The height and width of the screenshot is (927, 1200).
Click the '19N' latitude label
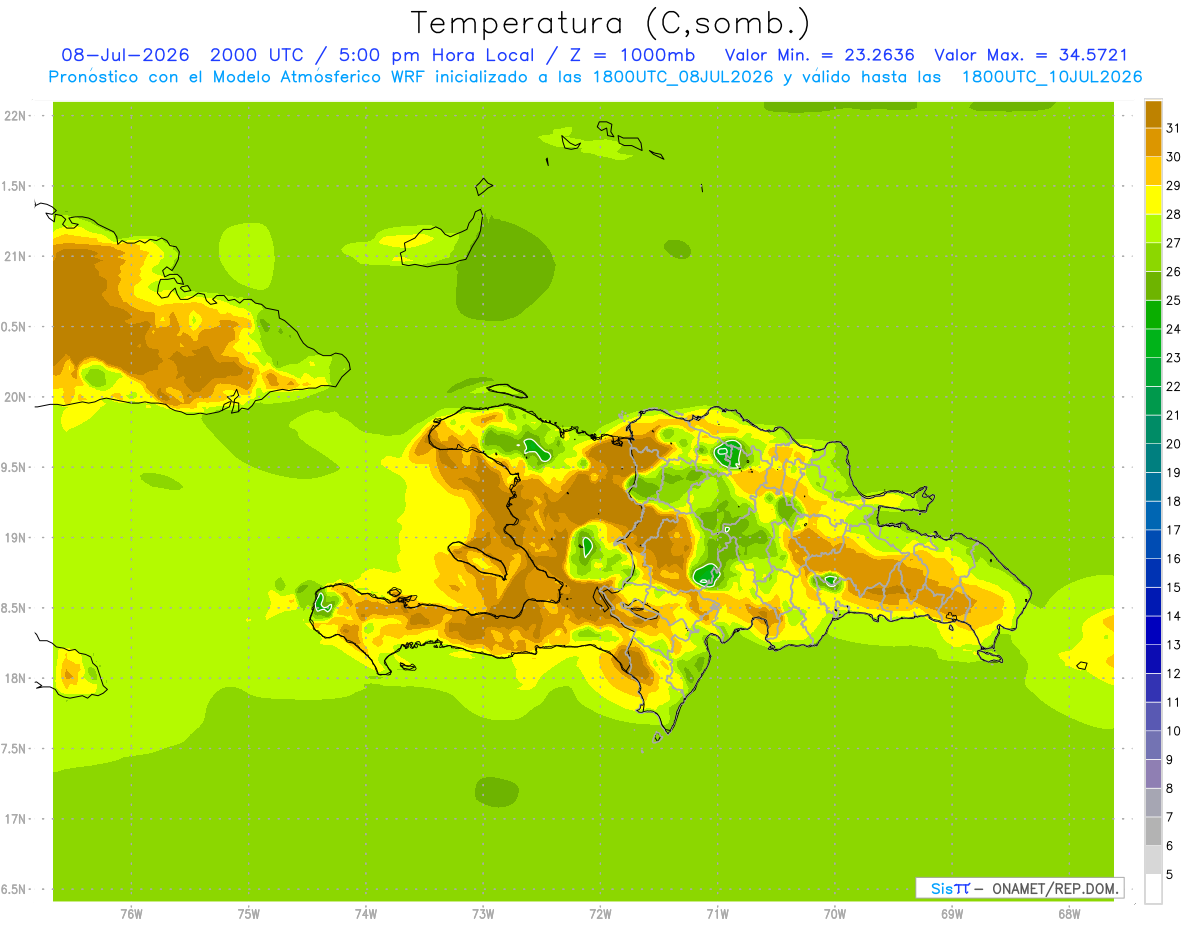pyautogui.click(x=16, y=537)
